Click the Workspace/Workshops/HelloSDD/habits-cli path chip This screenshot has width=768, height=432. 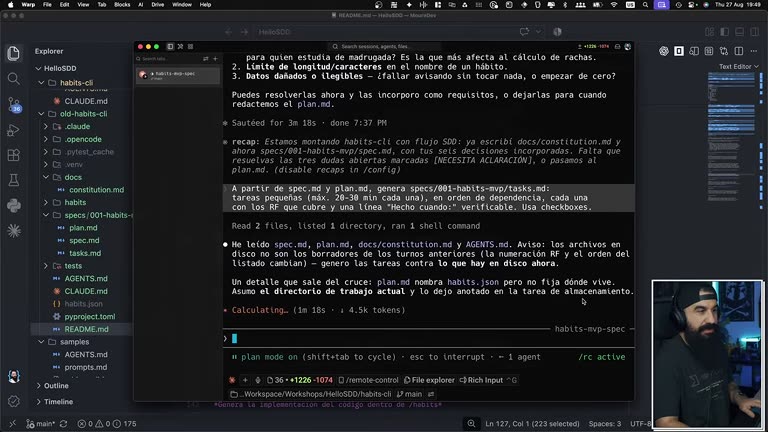pyautogui.click(x=311, y=394)
